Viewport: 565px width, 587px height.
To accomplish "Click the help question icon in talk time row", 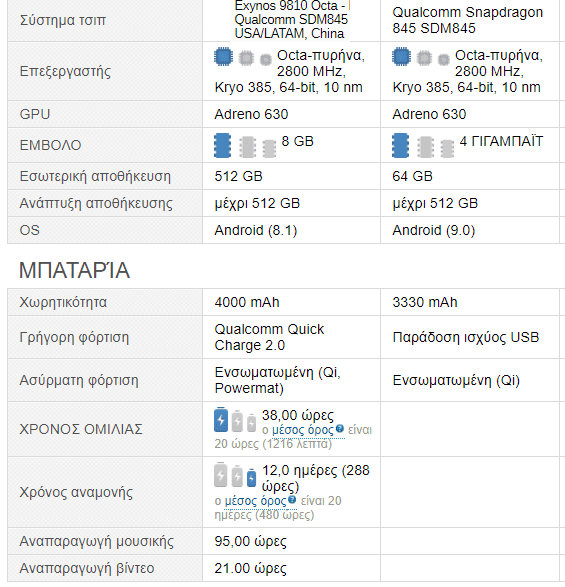I will pyautogui.click(x=340, y=428).
